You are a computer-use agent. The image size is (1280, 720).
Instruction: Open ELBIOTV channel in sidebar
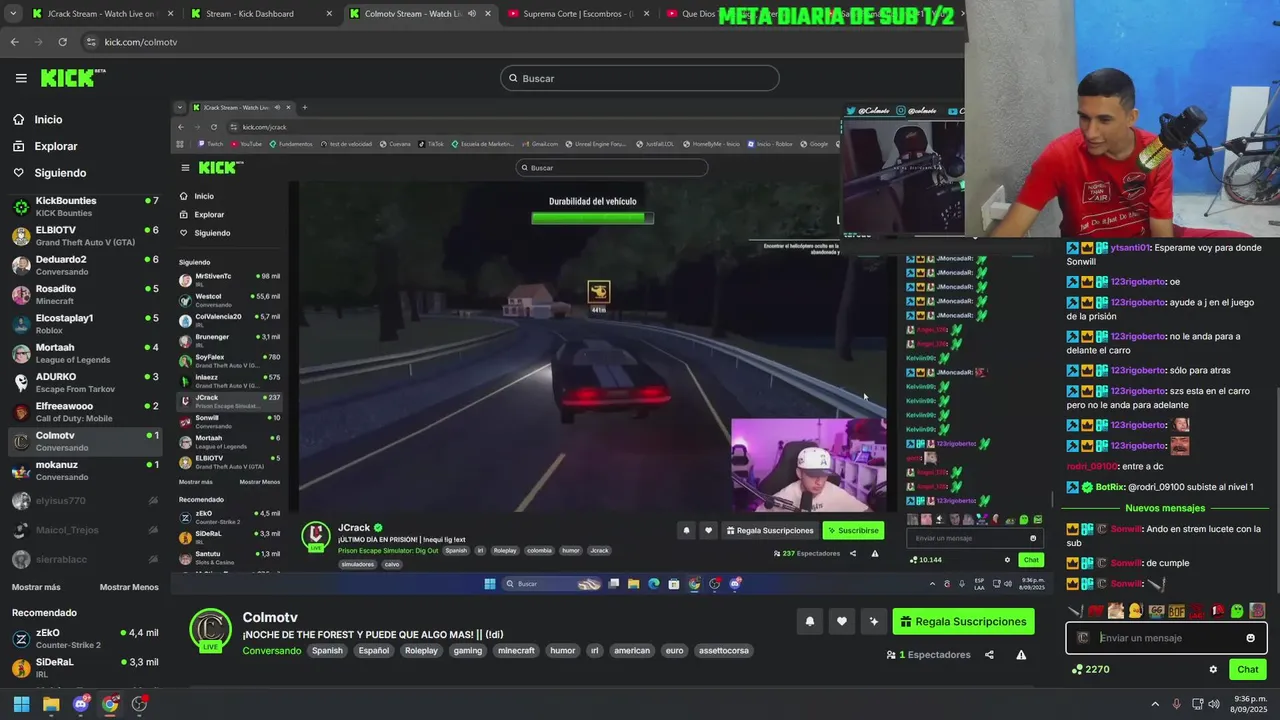coord(85,236)
